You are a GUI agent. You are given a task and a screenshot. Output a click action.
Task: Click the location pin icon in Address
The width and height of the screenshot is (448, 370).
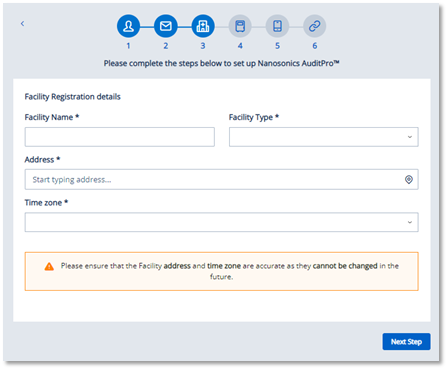(409, 180)
